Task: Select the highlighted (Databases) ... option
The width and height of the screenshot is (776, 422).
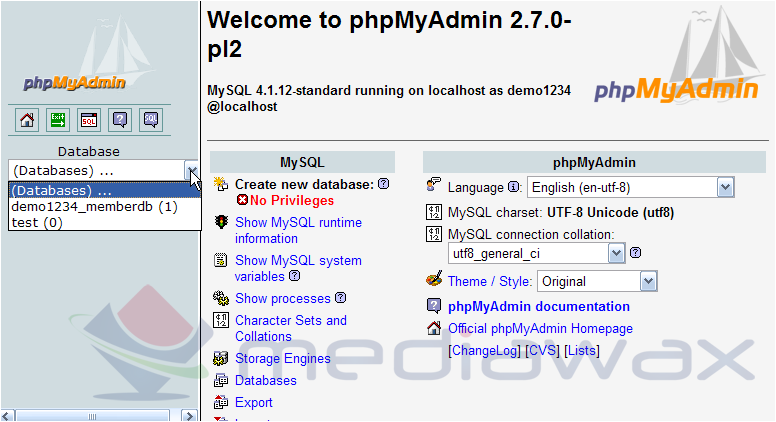Action: (105, 190)
